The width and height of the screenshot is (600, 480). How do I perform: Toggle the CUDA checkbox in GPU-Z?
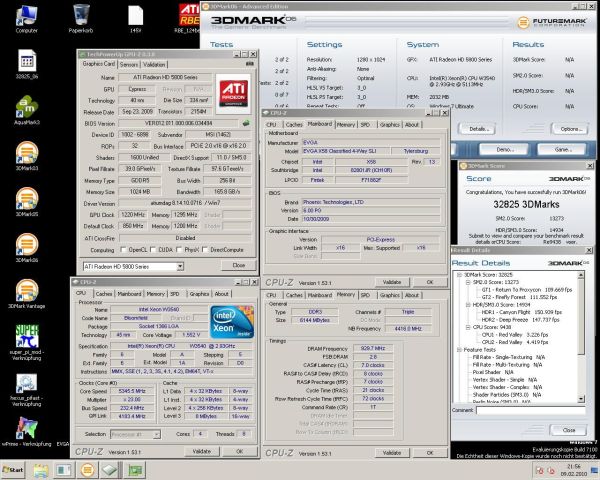pyautogui.click(x=153, y=250)
